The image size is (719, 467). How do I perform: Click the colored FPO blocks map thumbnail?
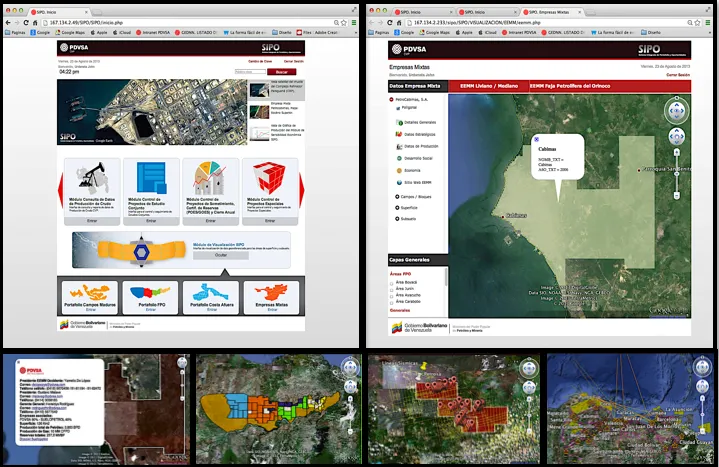[x=278, y=409]
